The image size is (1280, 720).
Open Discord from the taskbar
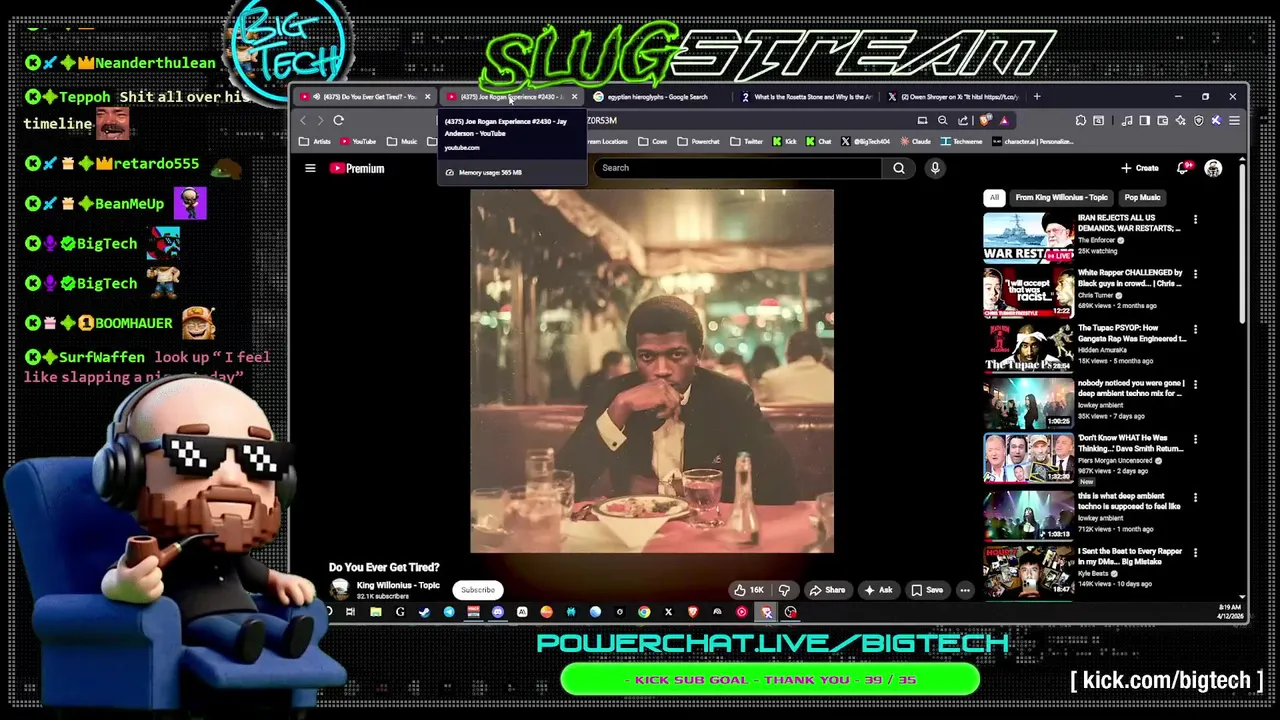coord(497,612)
